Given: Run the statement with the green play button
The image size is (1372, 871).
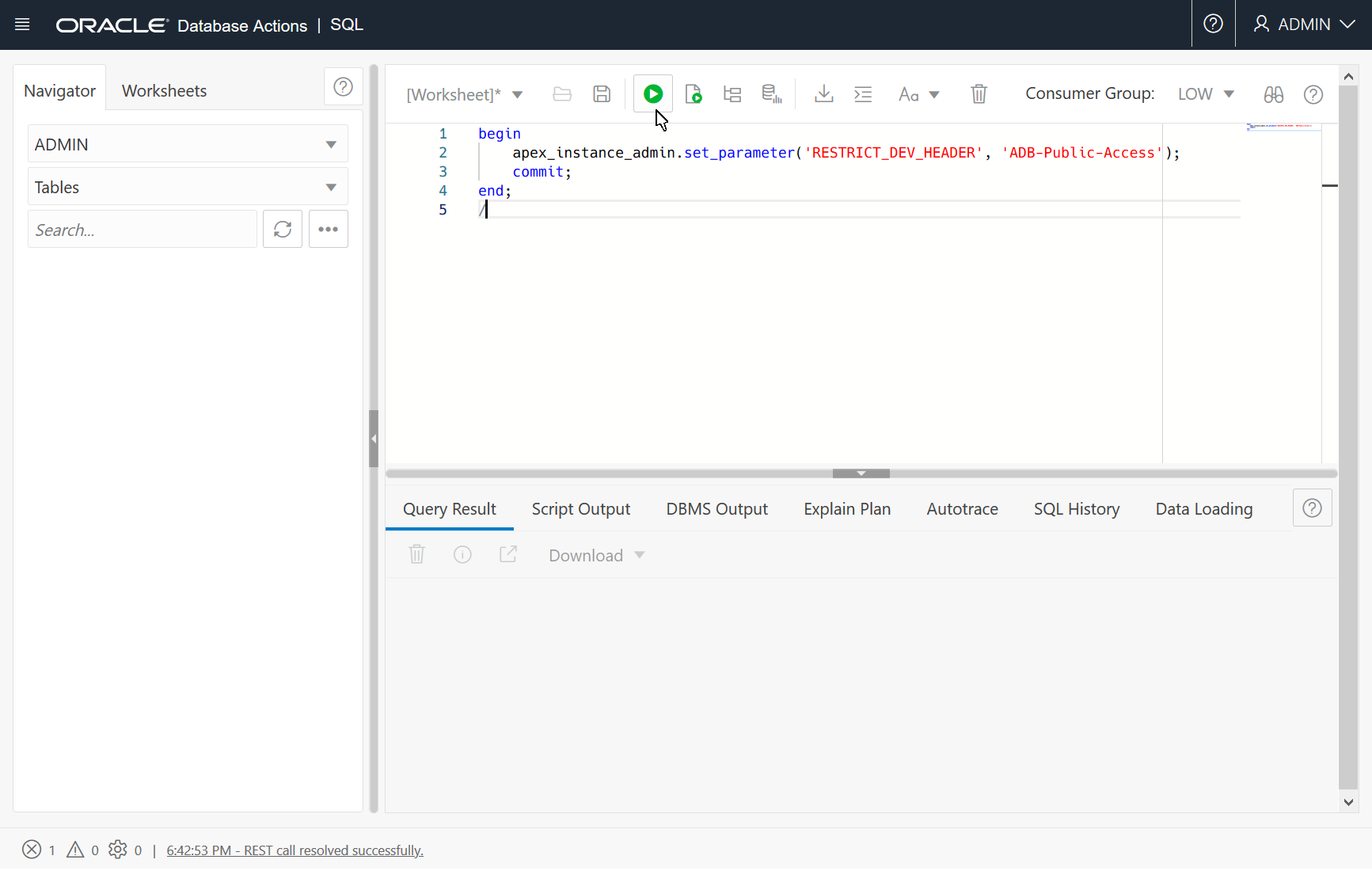Looking at the screenshot, I should (x=652, y=93).
